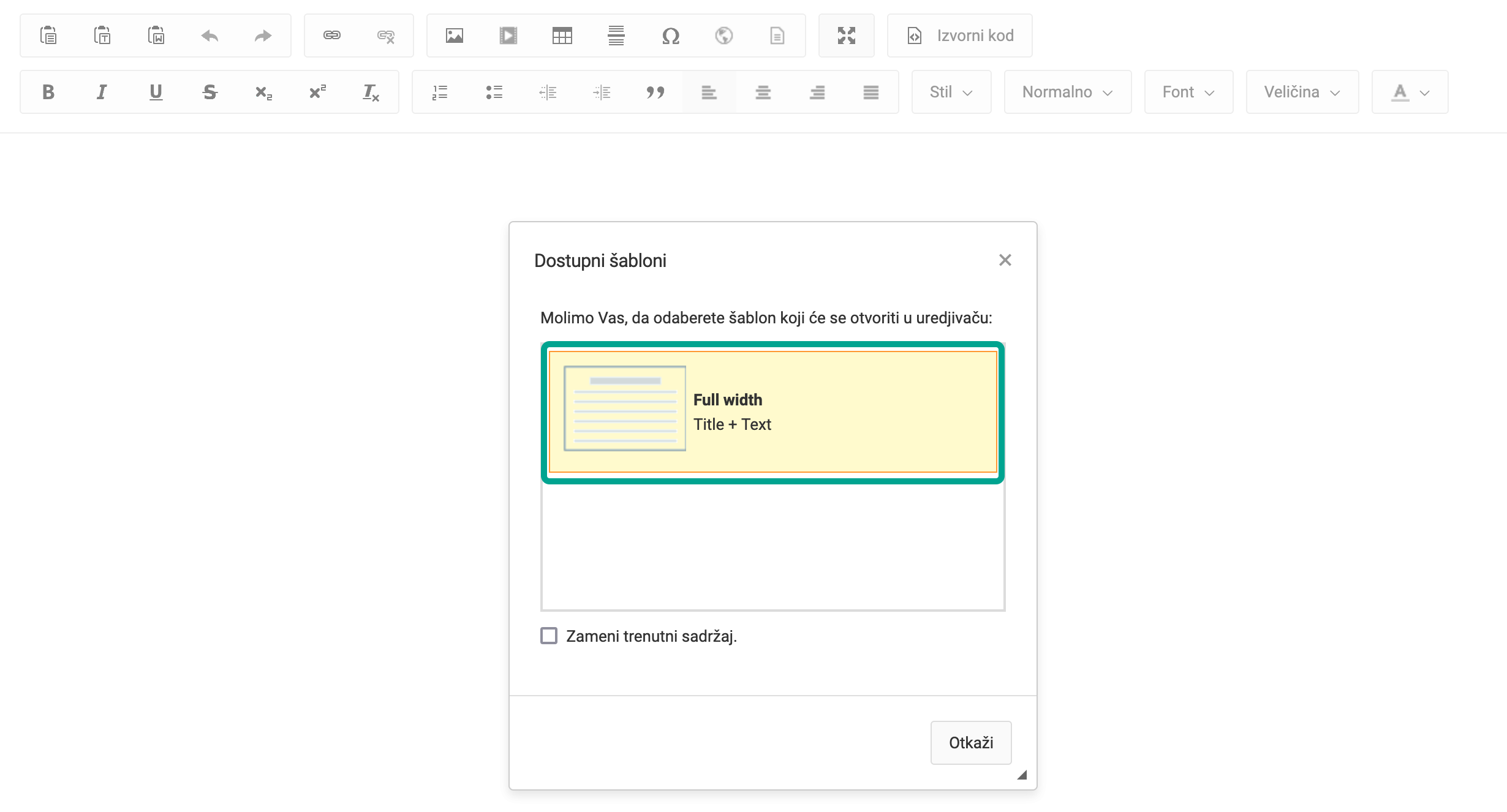Click the undo arrow icon
The width and height of the screenshot is (1507, 812).
click(210, 36)
